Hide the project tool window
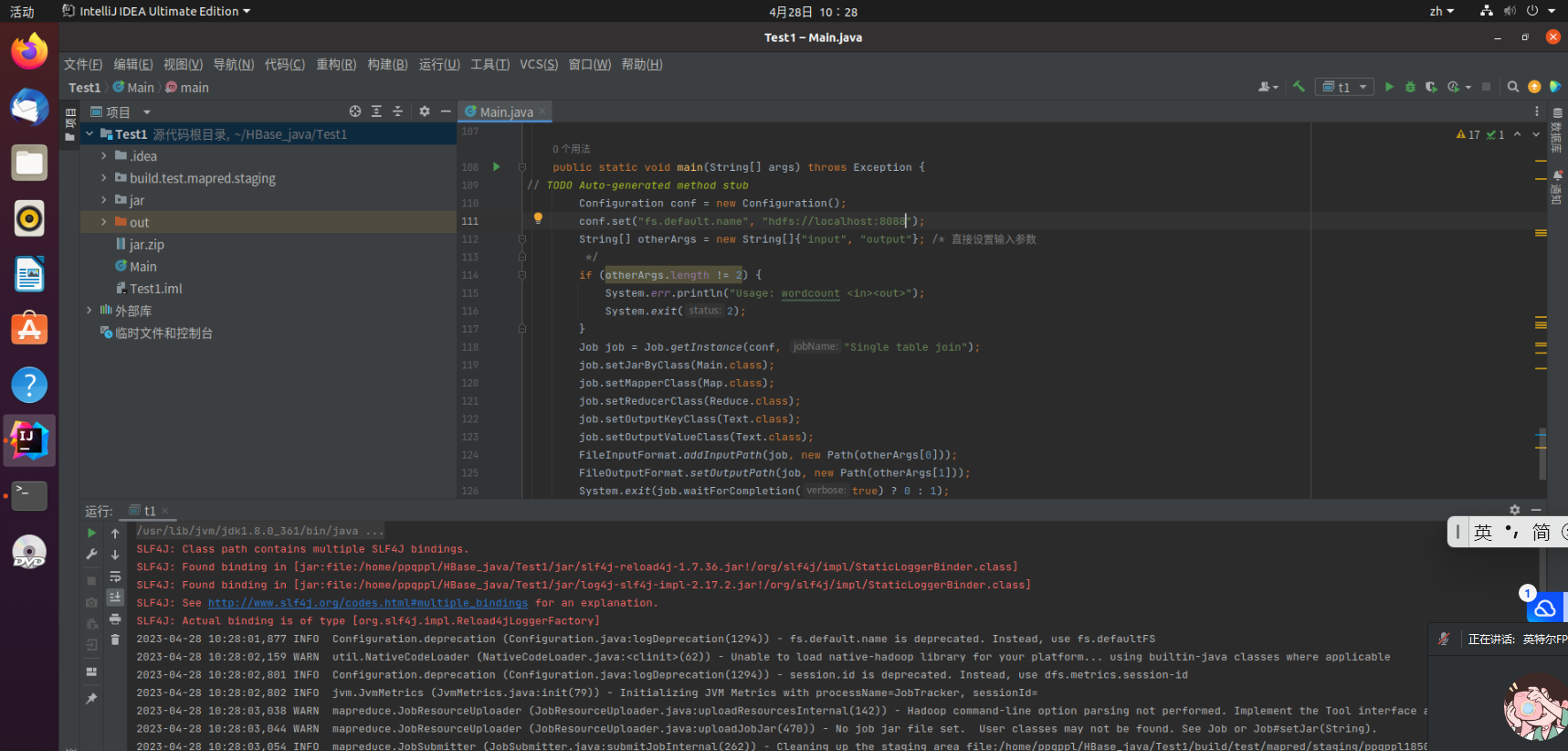1568x751 pixels. coord(446,111)
